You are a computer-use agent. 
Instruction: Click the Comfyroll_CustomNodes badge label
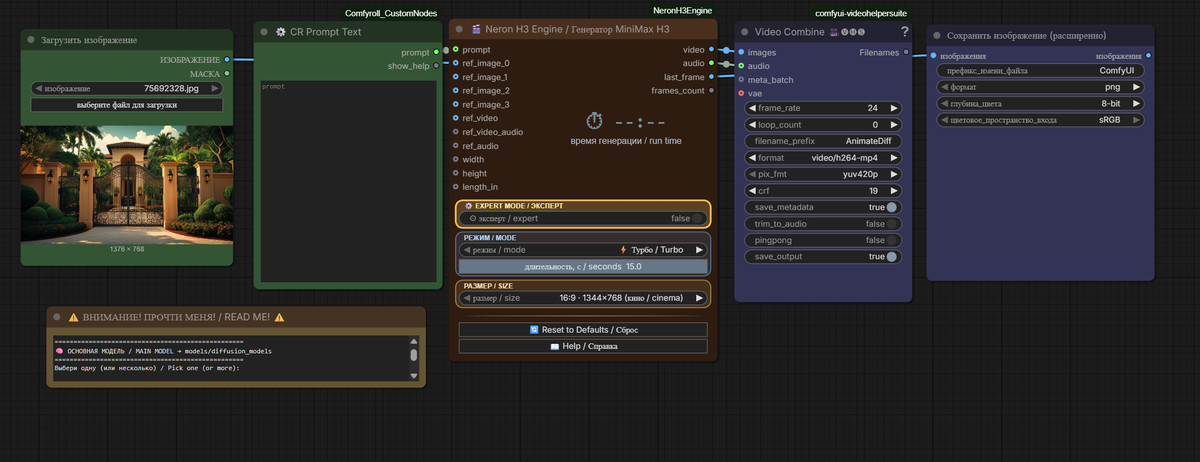(391, 13)
